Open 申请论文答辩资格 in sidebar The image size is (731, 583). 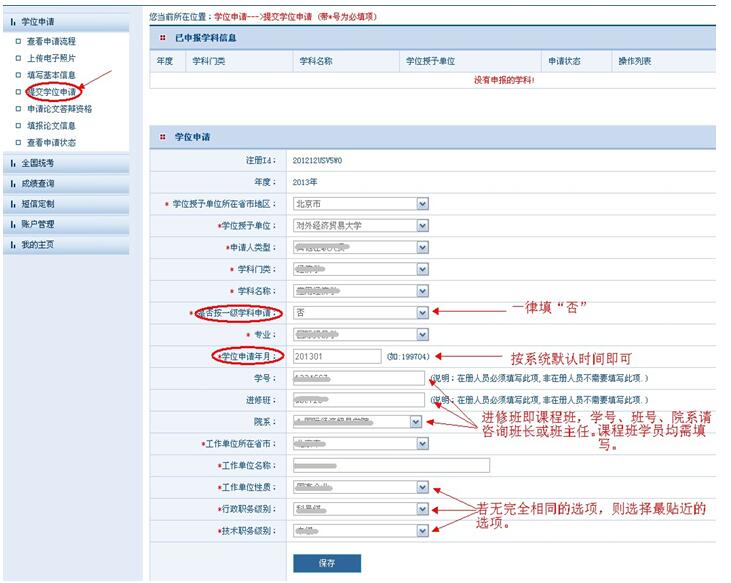tap(59, 109)
